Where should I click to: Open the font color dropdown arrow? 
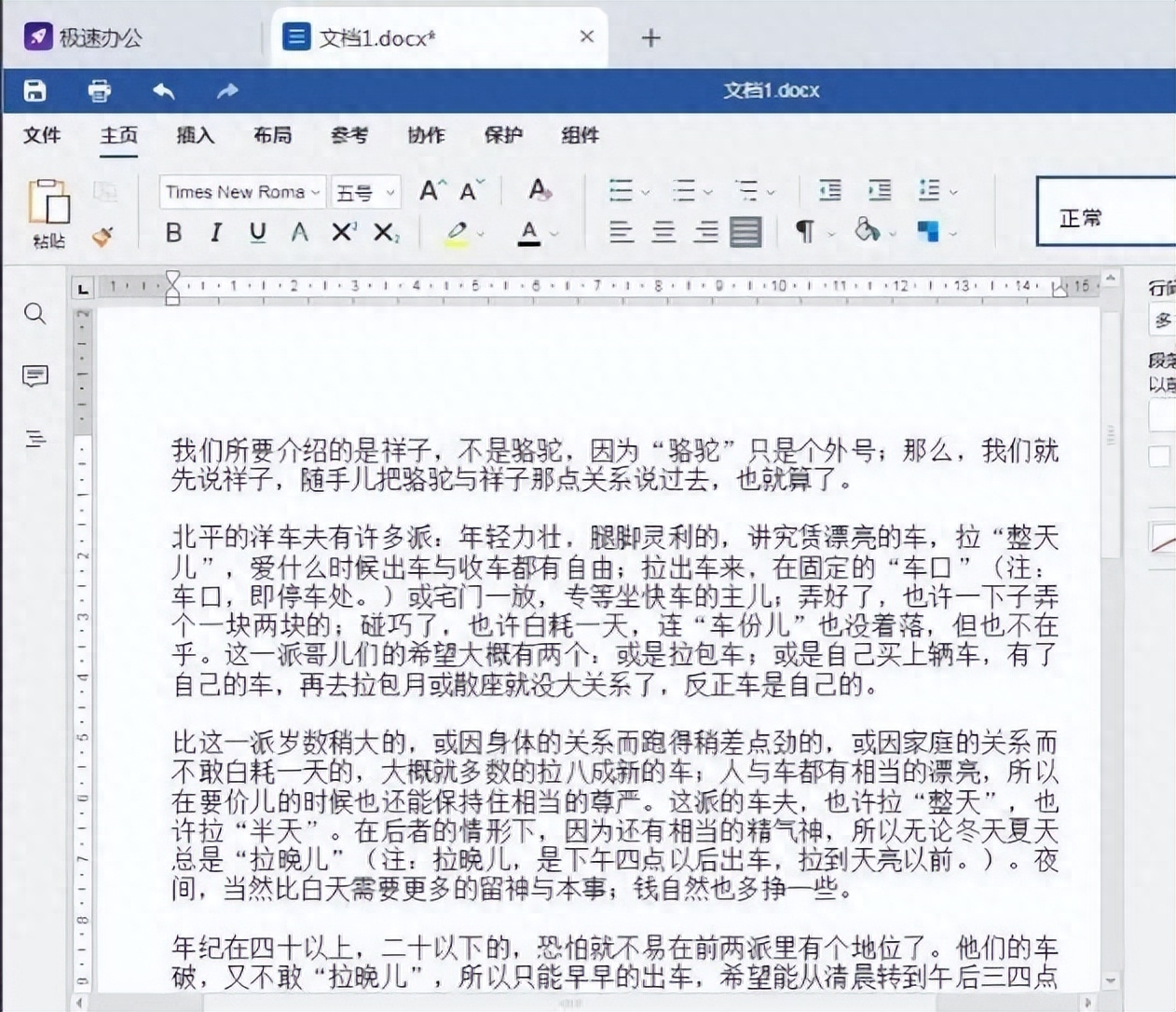[554, 234]
